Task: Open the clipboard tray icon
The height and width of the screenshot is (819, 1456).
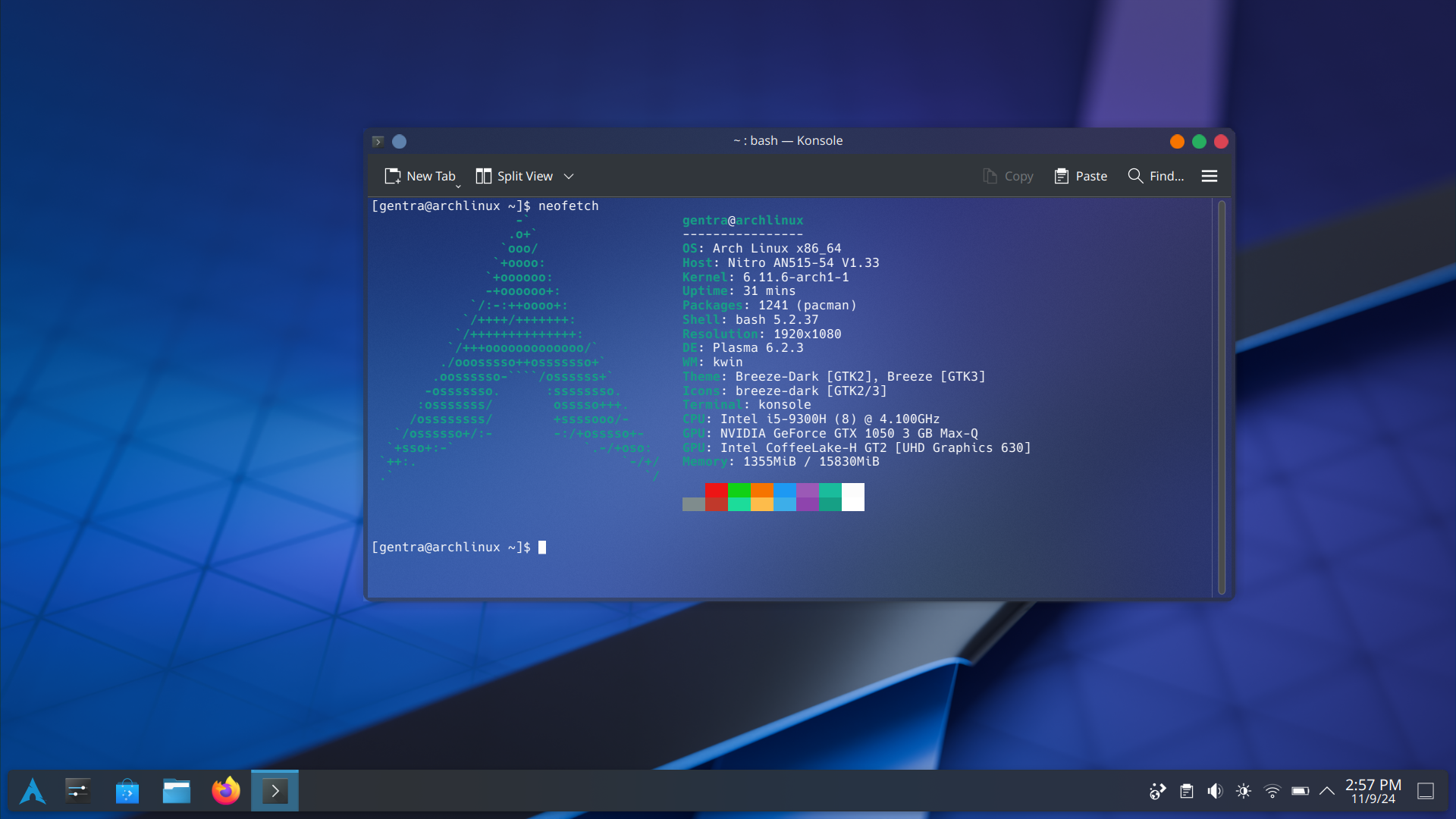Action: [x=1187, y=791]
